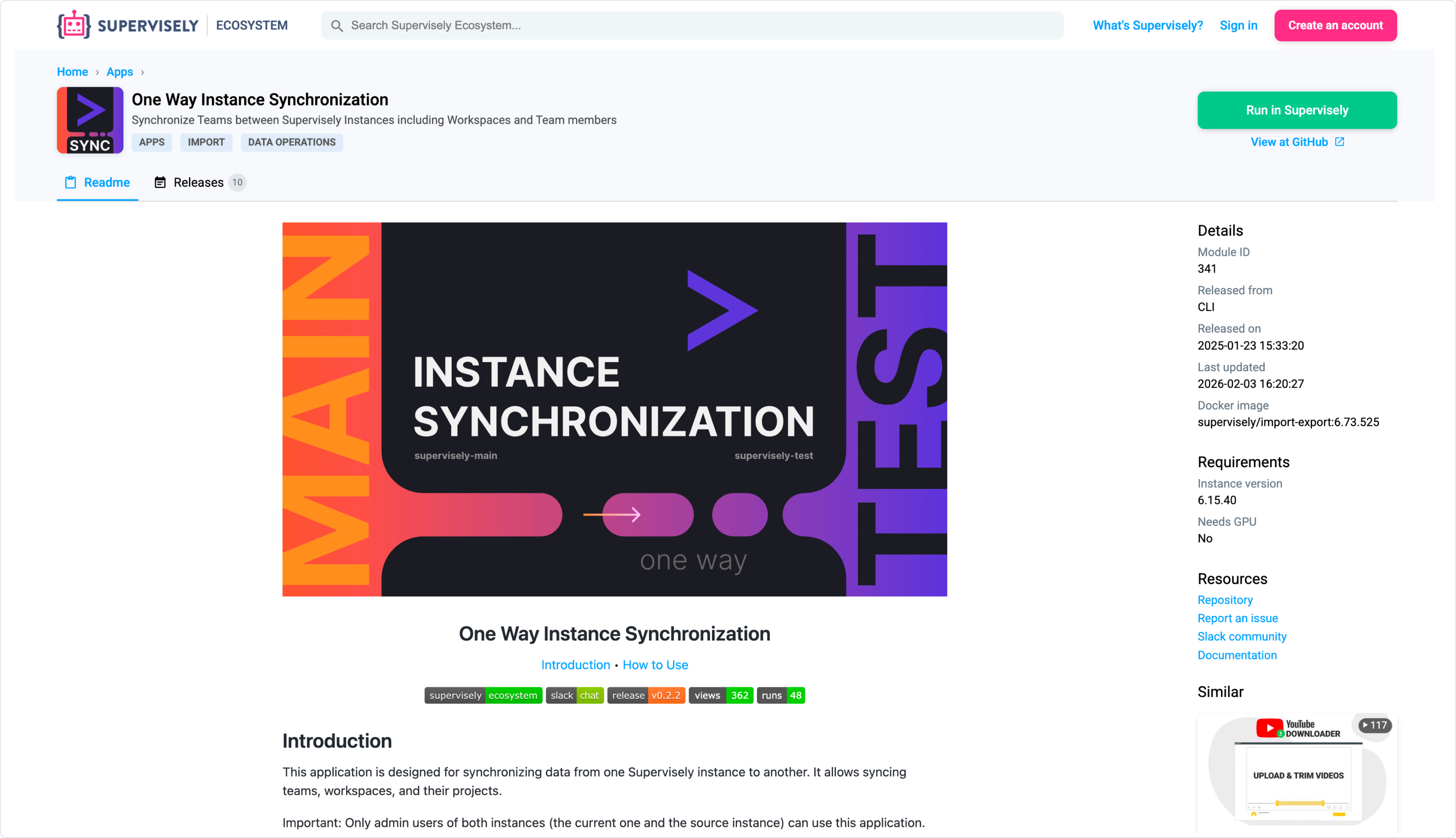Click the Releases calendar icon
The image size is (1456, 838).
pyautogui.click(x=160, y=183)
